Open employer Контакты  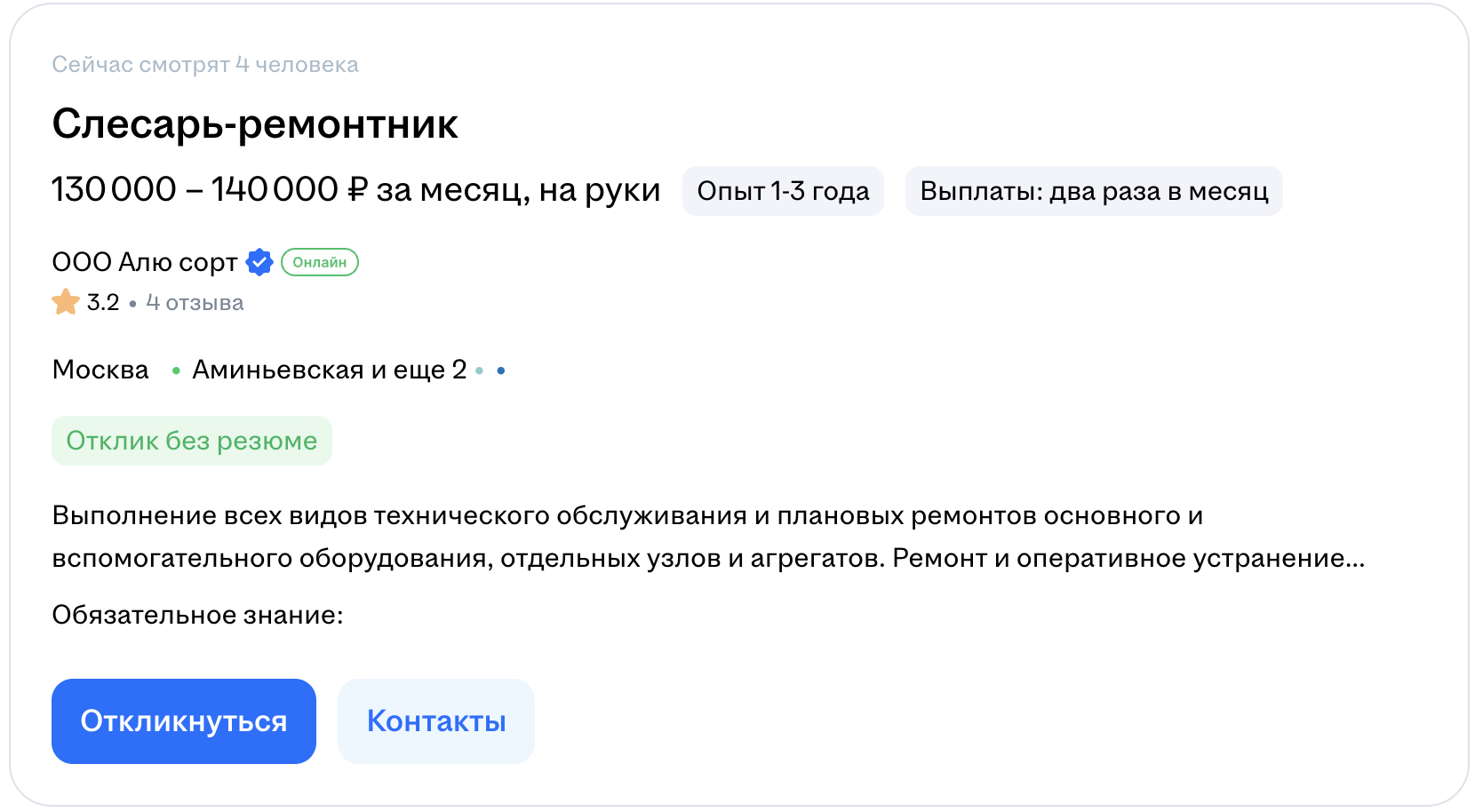pyautogui.click(x=435, y=720)
